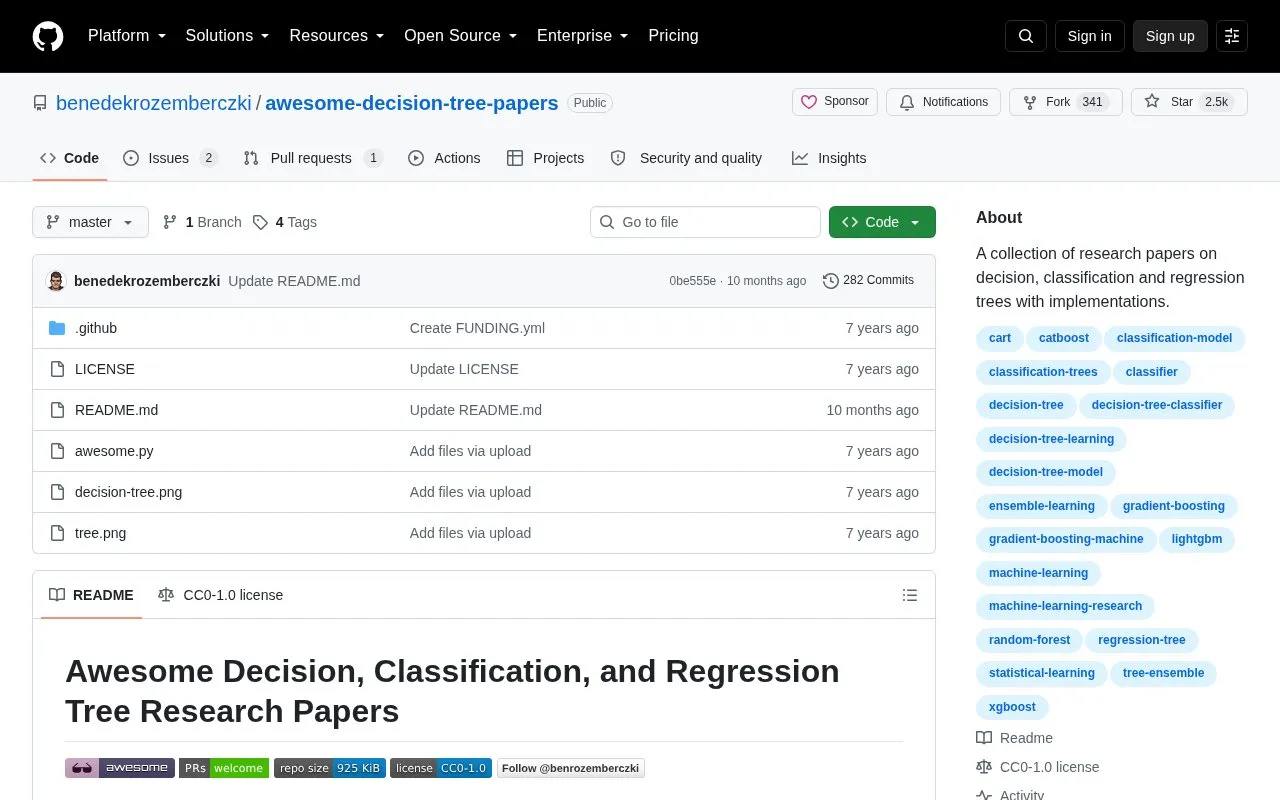Click the Sponsor heart button
1280x800 pixels.
click(835, 102)
